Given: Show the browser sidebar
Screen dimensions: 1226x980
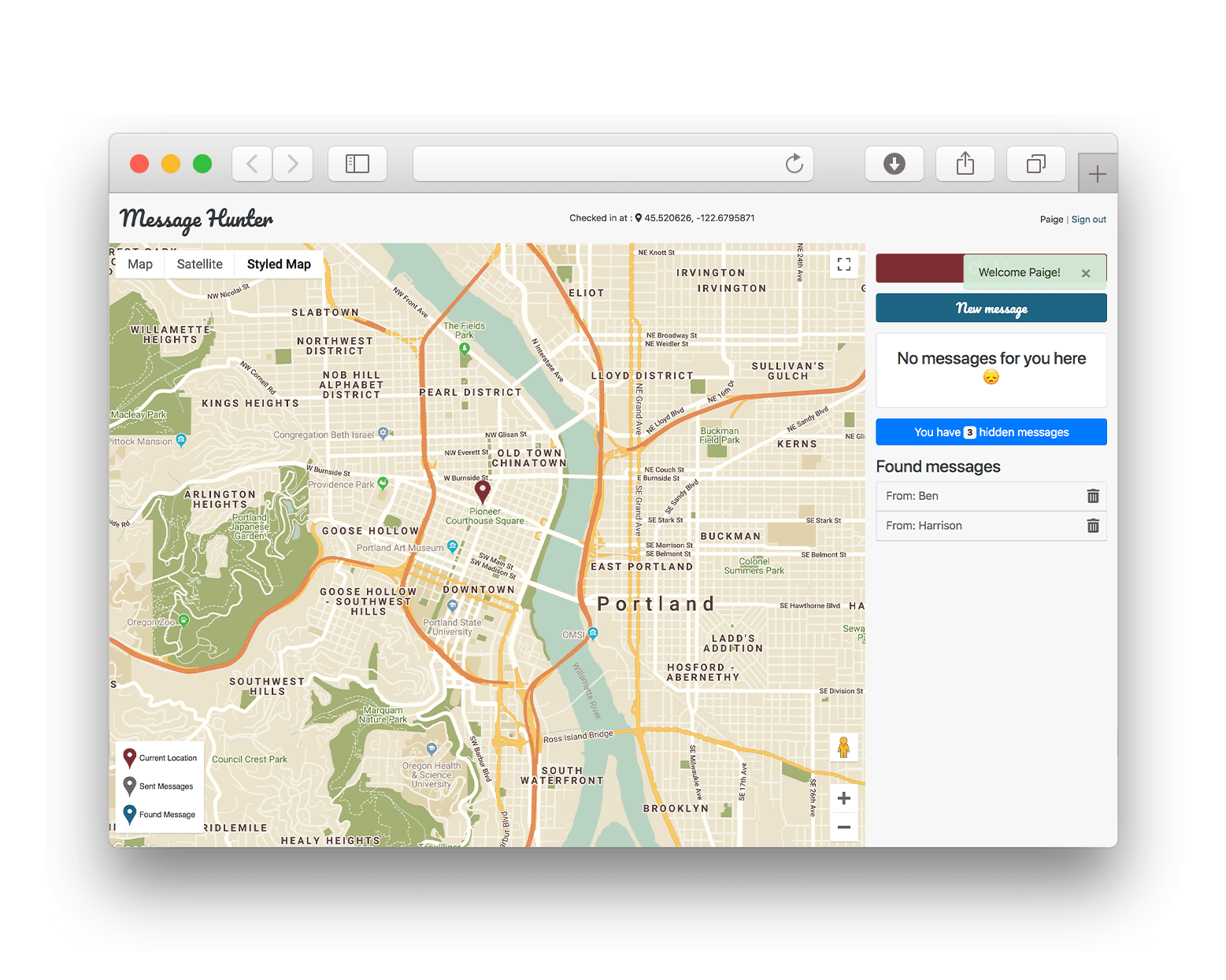Looking at the screenshot, I should (x=357, y=164).
